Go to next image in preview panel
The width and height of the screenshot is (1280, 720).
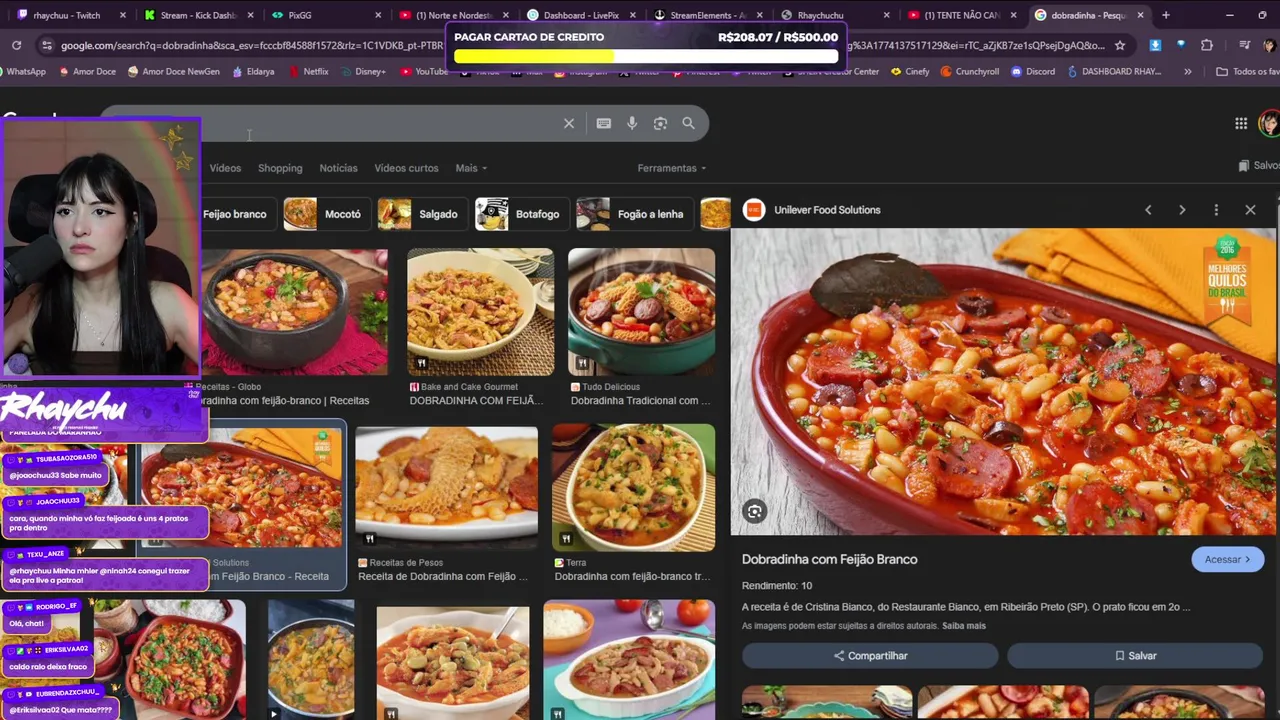(x=1182, y=210)
